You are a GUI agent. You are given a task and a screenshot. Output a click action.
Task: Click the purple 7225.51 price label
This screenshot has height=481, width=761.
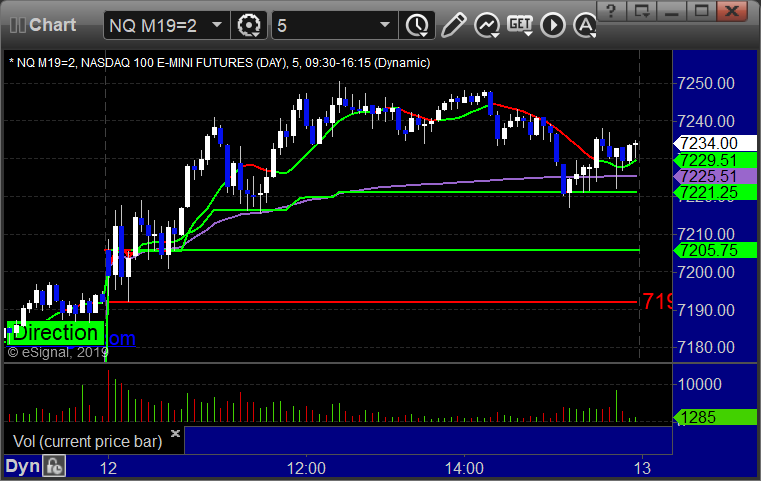coord(714,176)
